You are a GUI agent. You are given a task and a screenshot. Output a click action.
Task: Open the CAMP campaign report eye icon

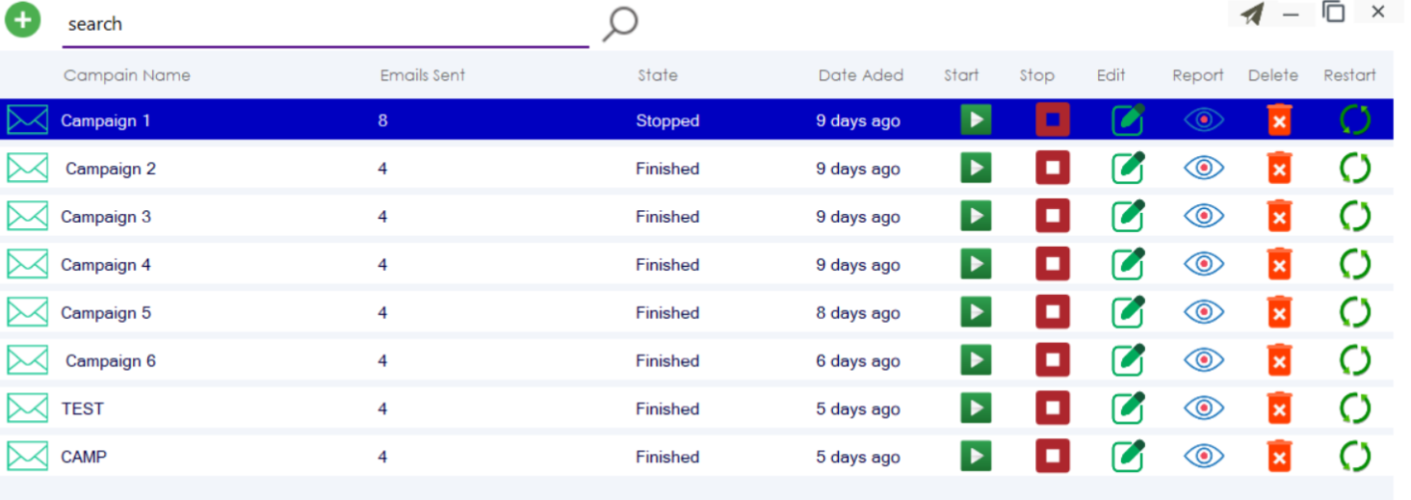(1204, 456)
